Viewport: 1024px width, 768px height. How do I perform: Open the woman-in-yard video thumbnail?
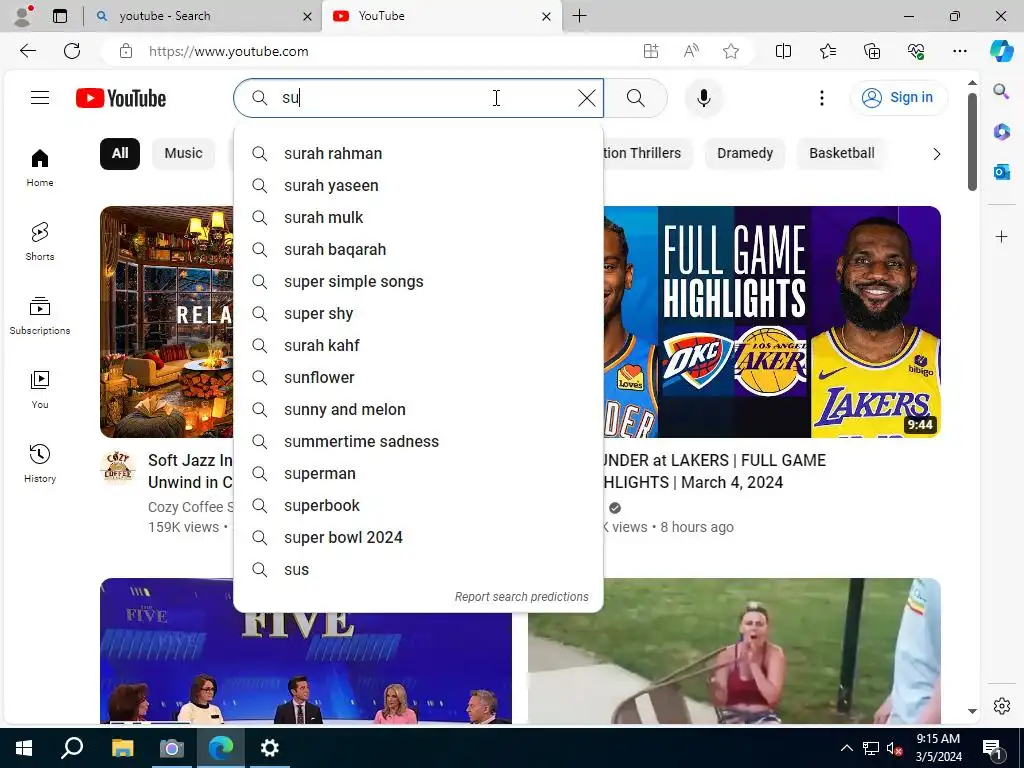734,651
